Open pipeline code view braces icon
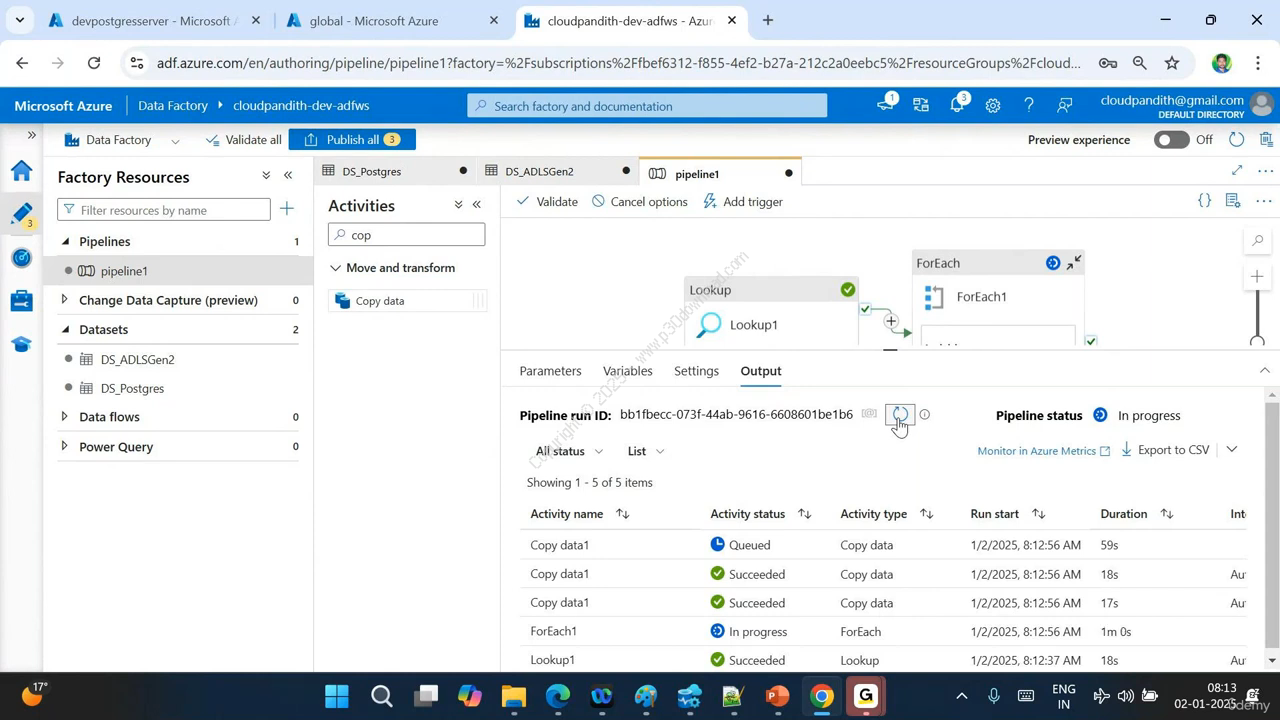 point(1205,201)
